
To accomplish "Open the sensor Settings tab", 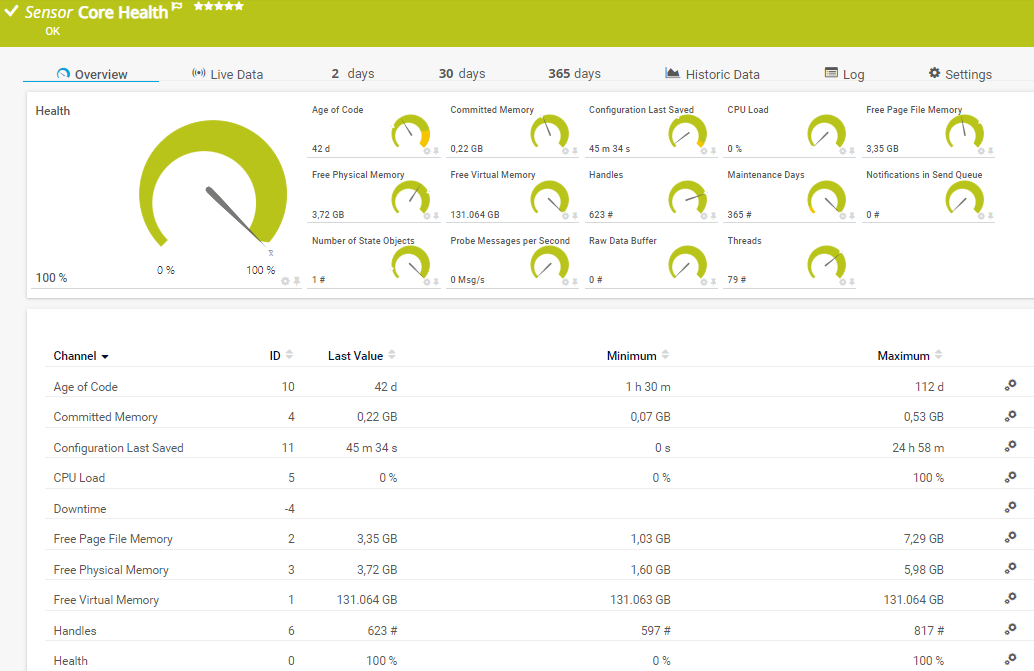I will coord(959,74).
